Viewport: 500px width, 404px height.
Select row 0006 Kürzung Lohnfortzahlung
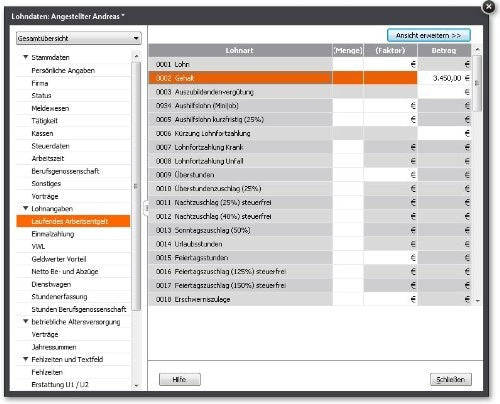pos(310,133)
